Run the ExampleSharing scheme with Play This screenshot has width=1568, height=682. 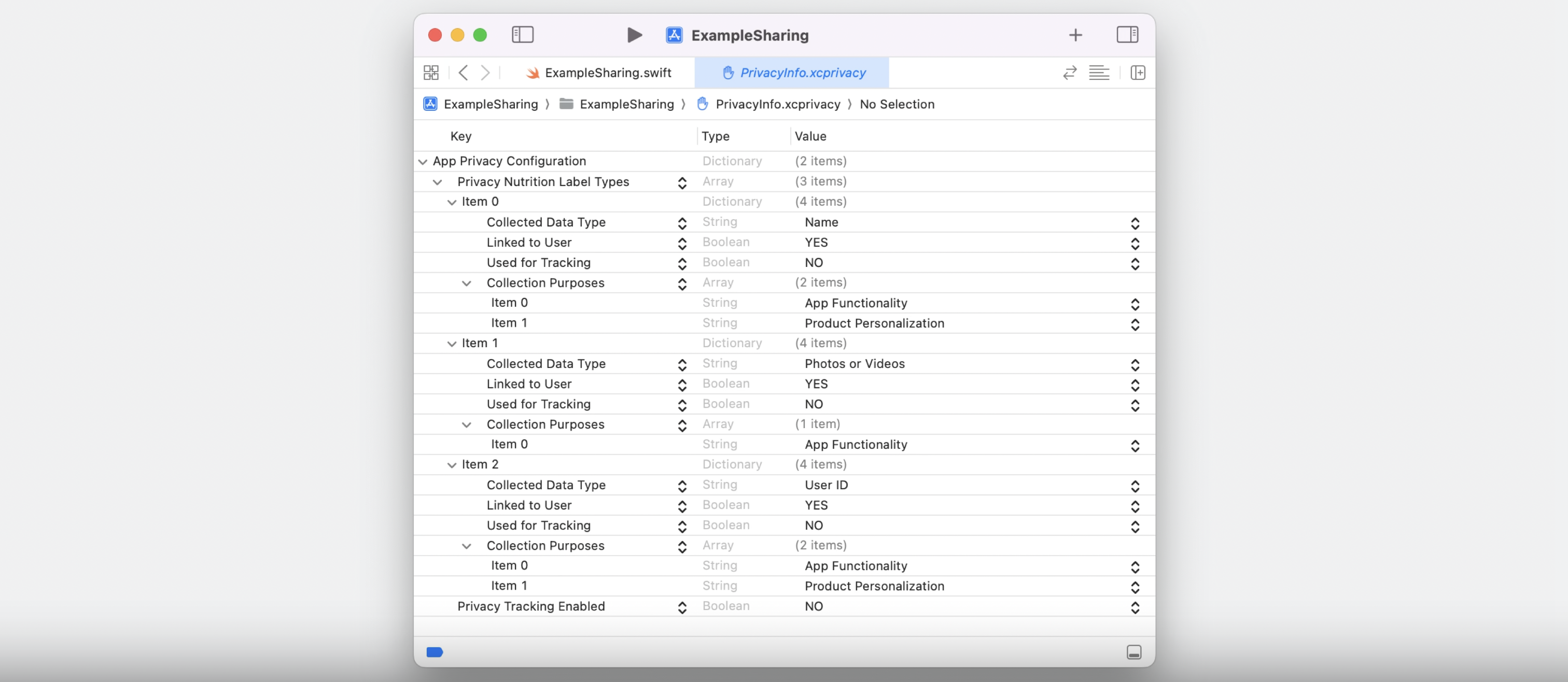pos(634,35)
